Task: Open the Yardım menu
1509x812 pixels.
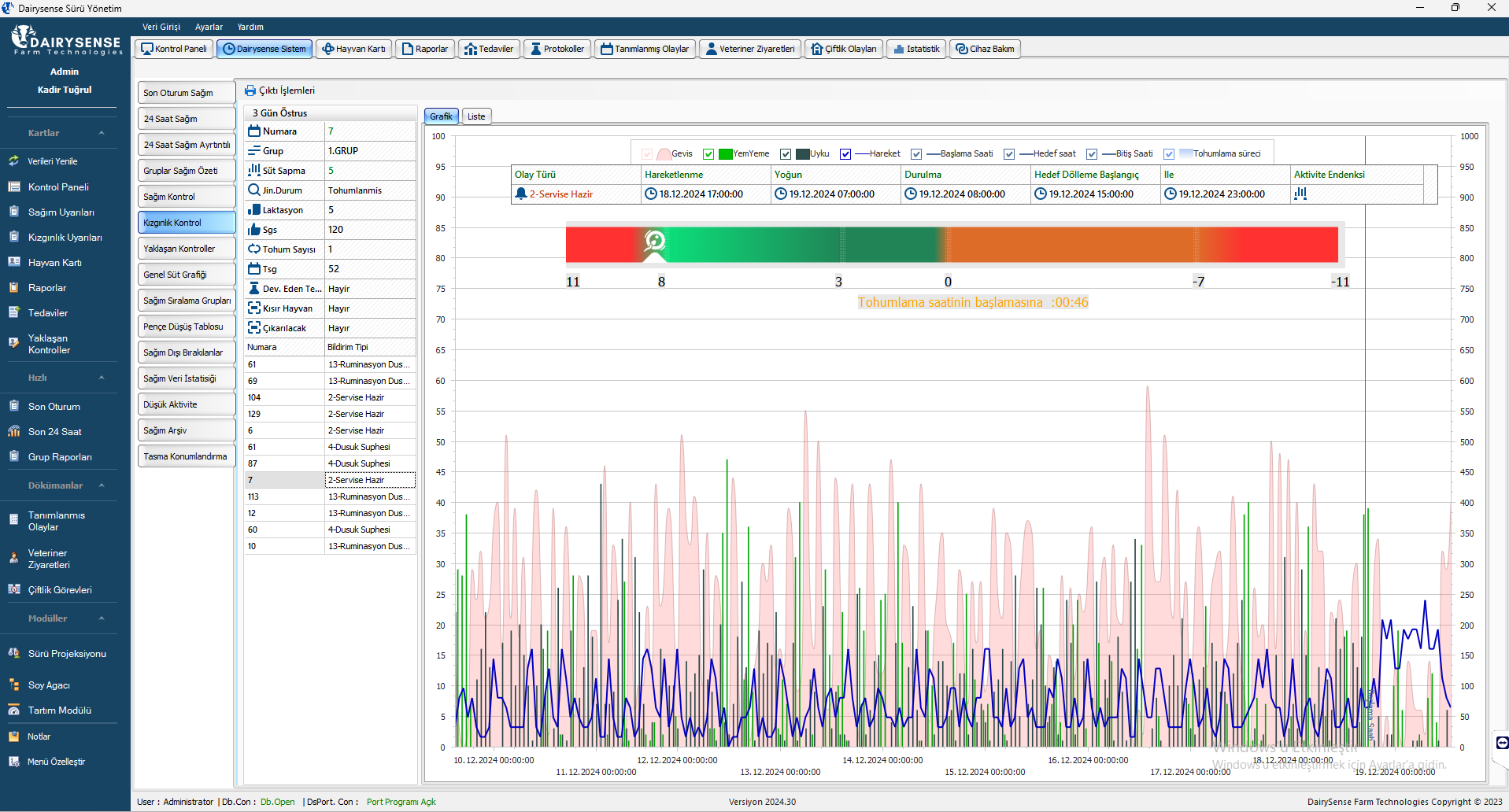Action: point(250,27)
